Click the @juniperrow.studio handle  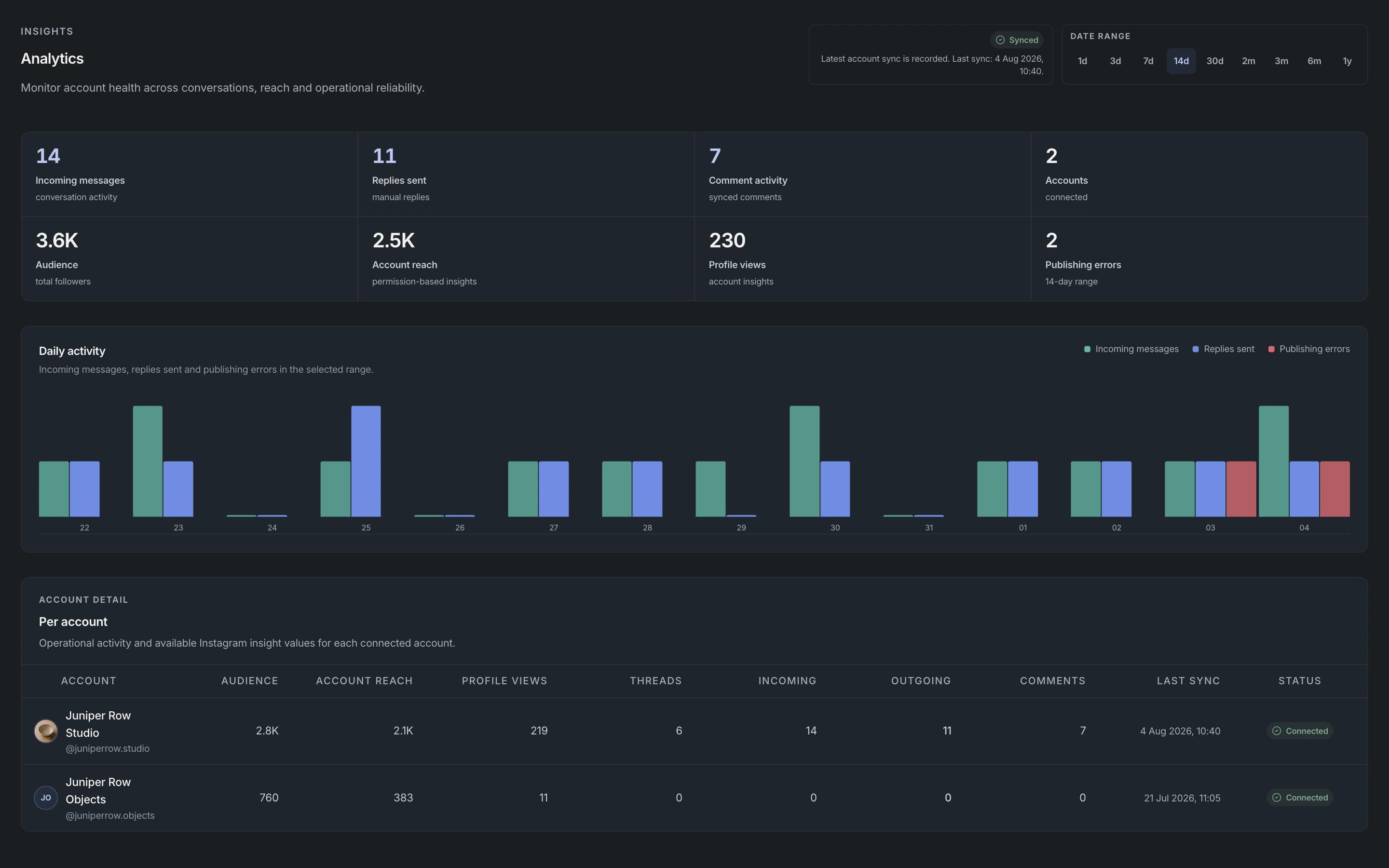tap(108, 748)
